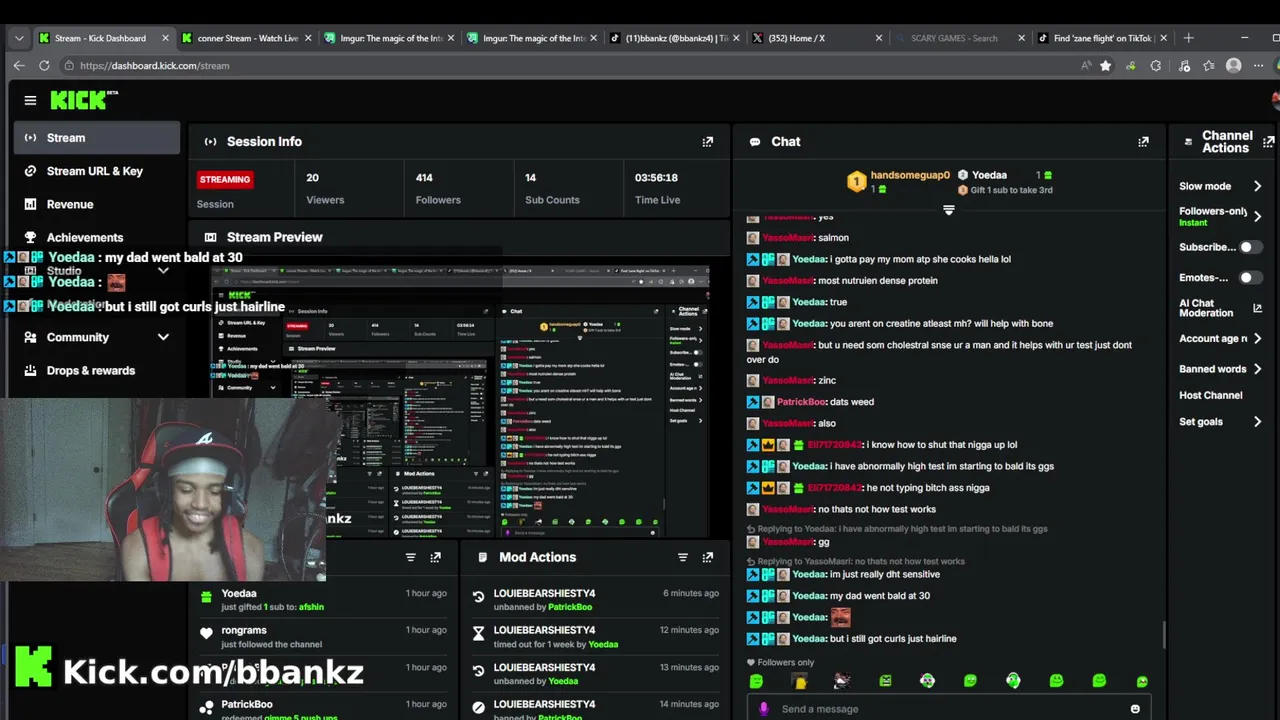This screenshot has height=720, width=1280.
Task: Click the browser address bar URL
Action: pos(155,65)
